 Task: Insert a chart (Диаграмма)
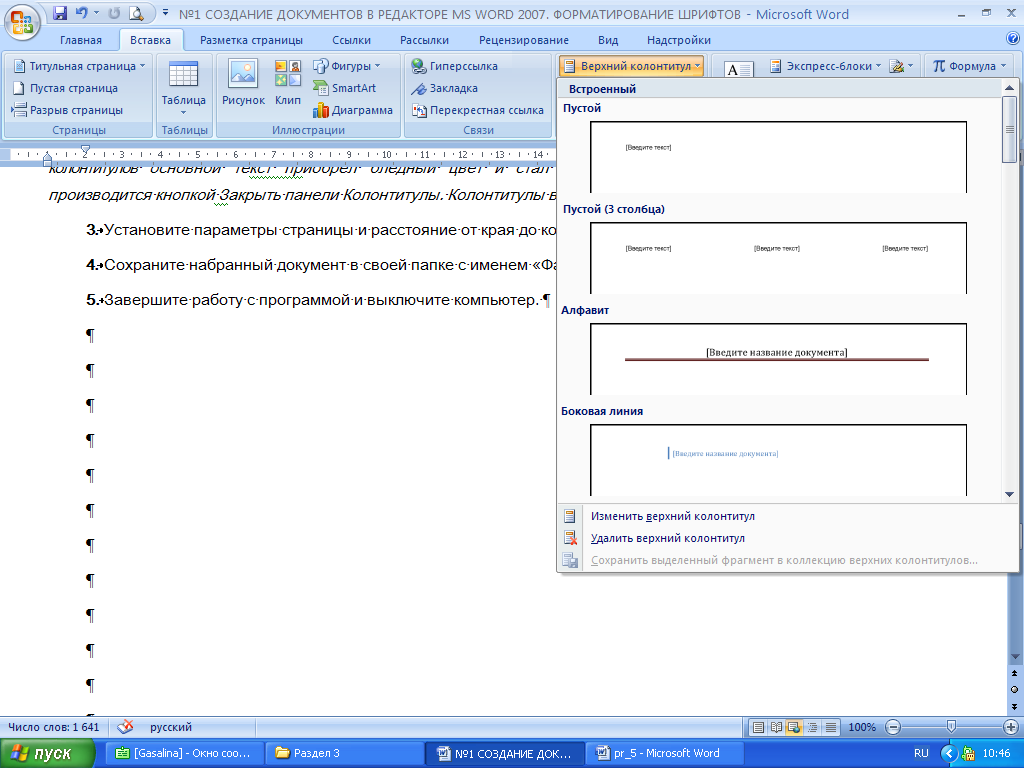coord(353,110)
